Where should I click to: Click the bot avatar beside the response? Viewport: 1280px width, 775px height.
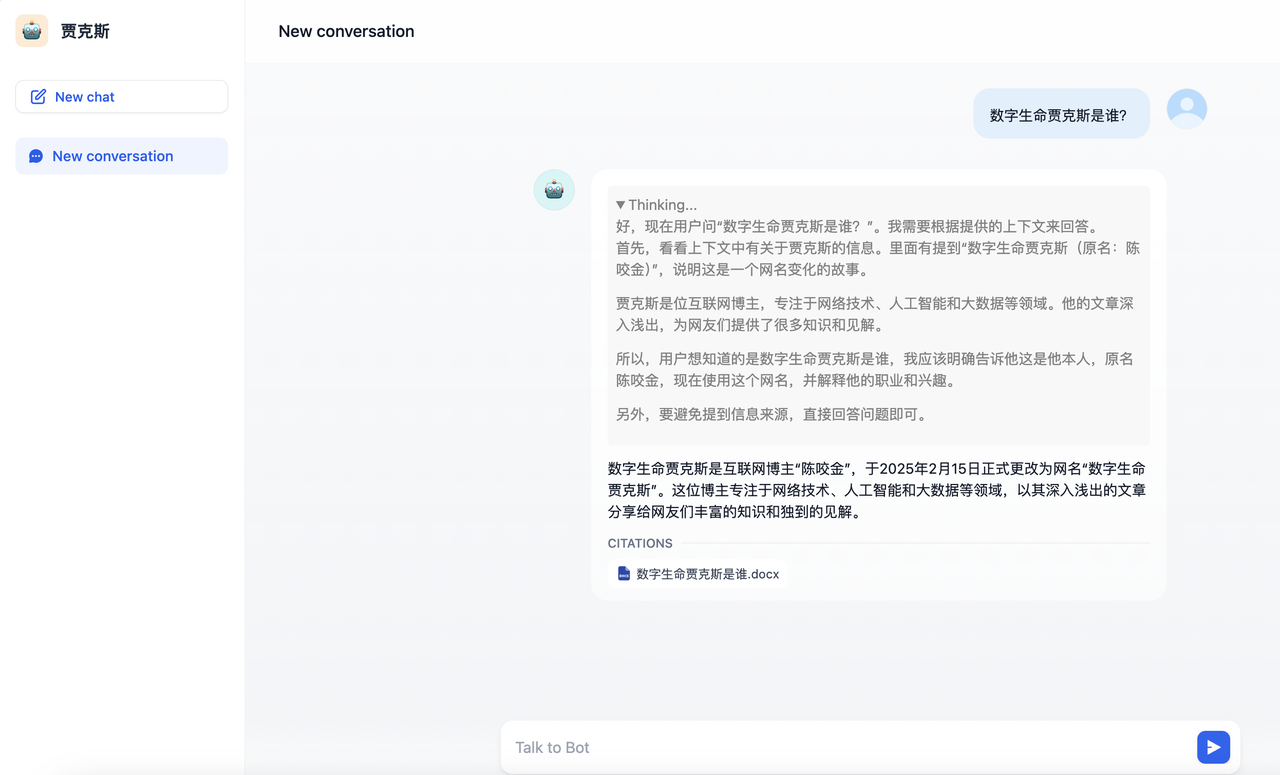(x=553, y=189)
